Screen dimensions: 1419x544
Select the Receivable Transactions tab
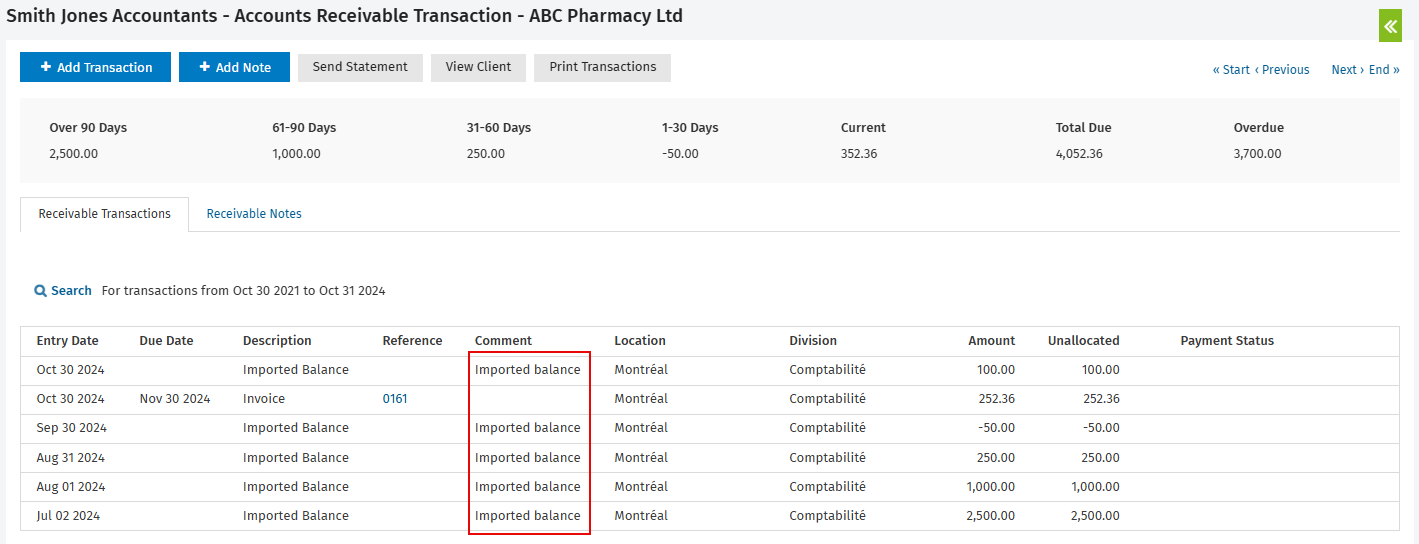[x=105, y=214]
